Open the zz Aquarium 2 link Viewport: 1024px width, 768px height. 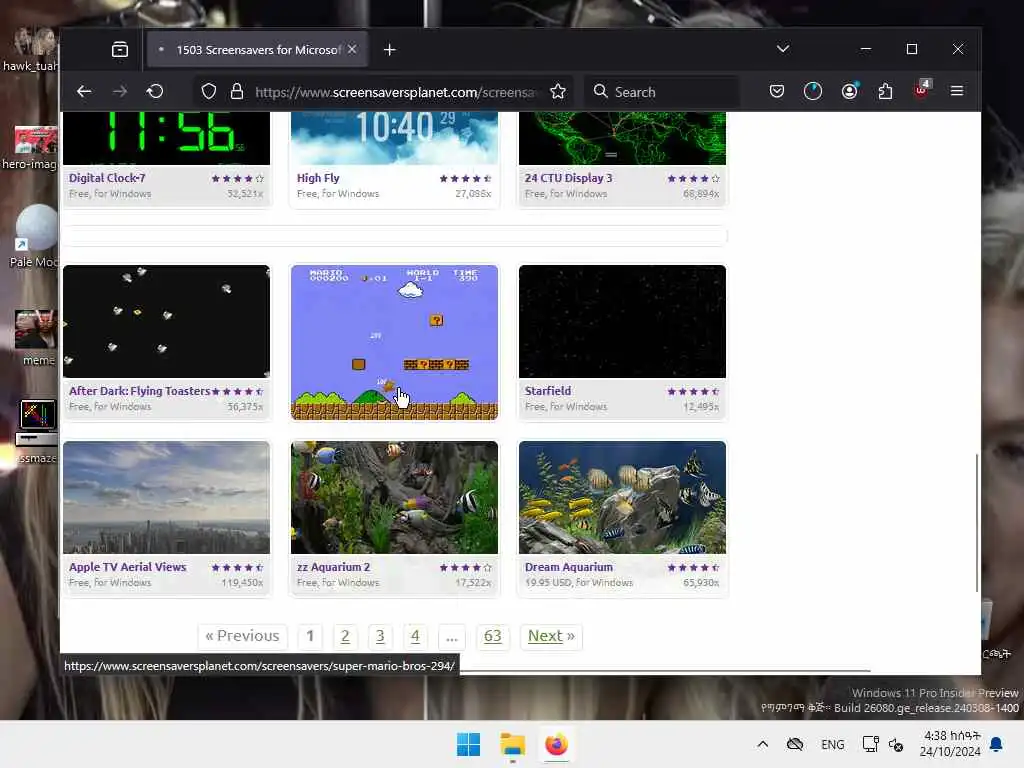pos(333,567)
